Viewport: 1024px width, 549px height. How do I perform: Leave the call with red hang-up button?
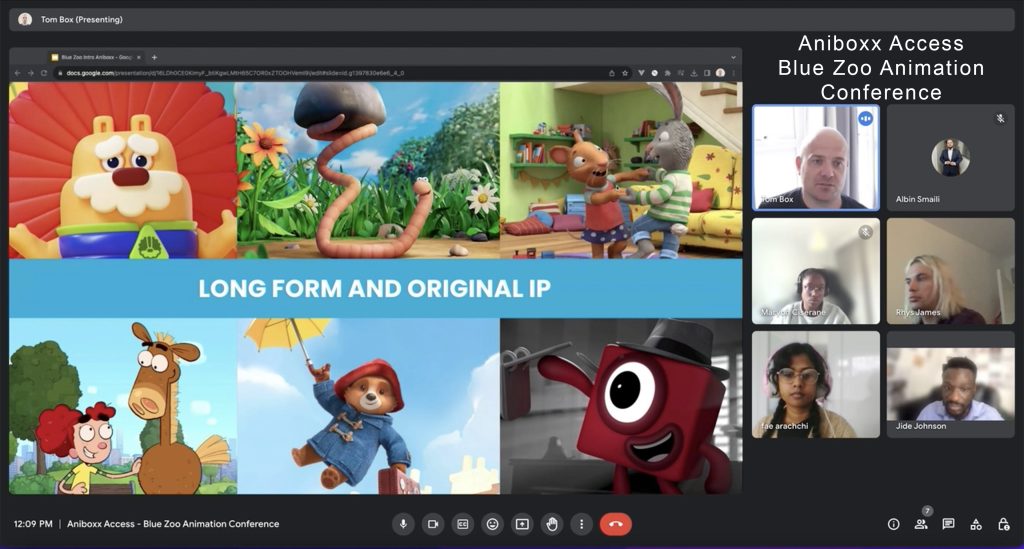click(x=615, y=524)
